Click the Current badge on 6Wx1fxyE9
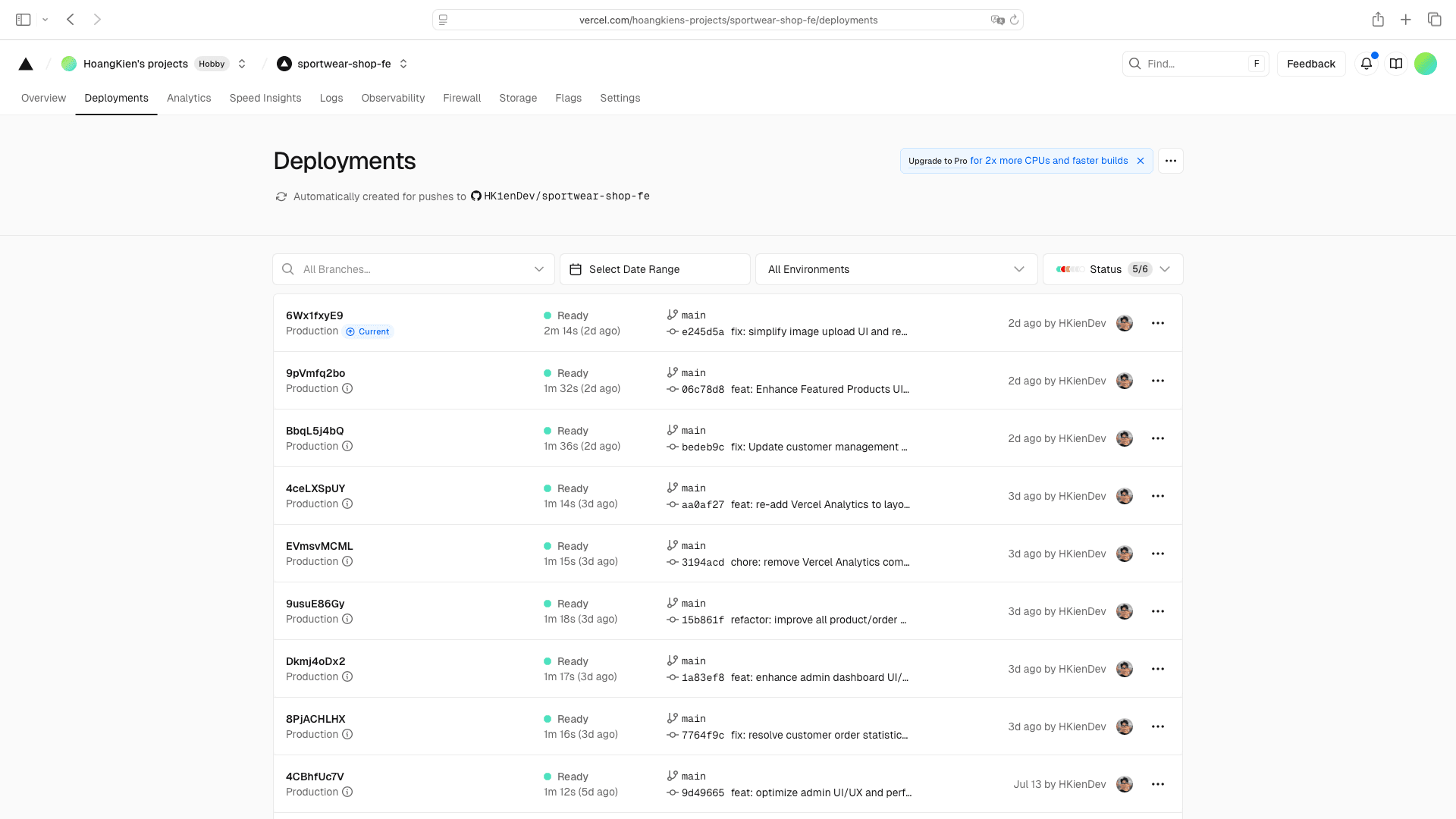1456x819 pixels. (x=369, y=331)
